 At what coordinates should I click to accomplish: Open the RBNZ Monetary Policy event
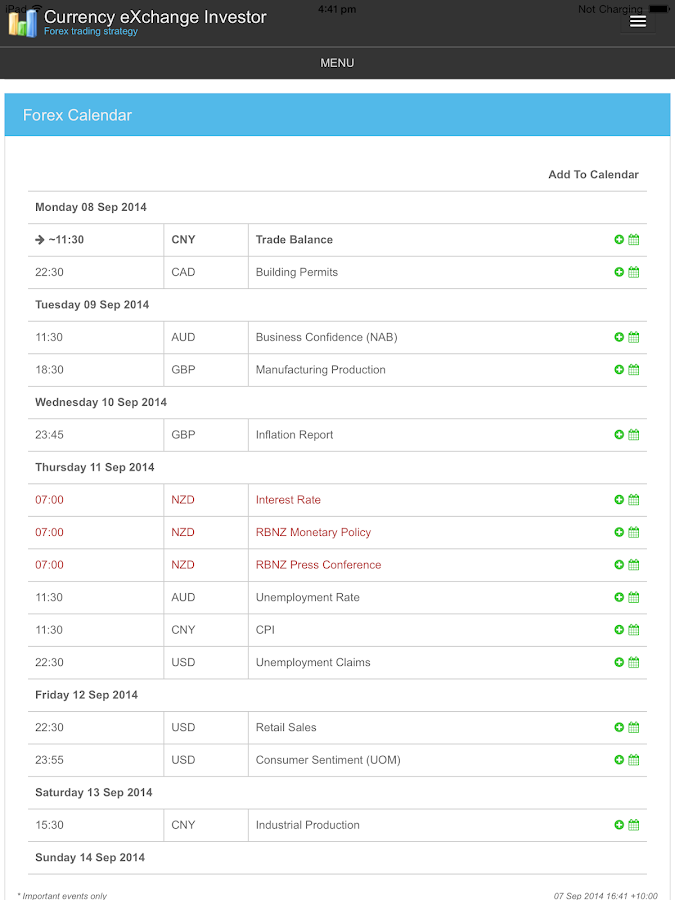(313, 532)
